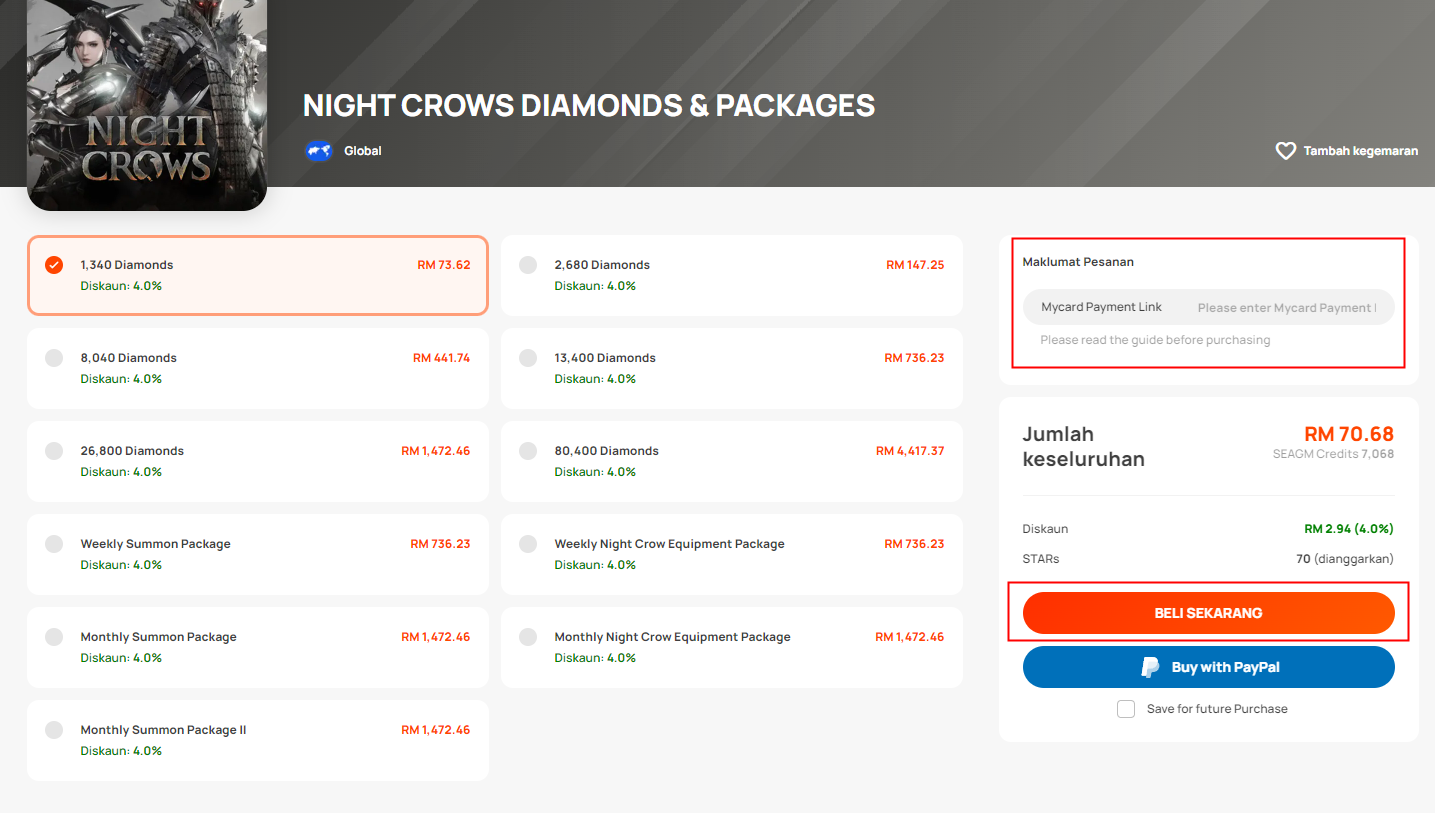
Task: Click the PayPal logo icon
Action: tap(1150, 667)
